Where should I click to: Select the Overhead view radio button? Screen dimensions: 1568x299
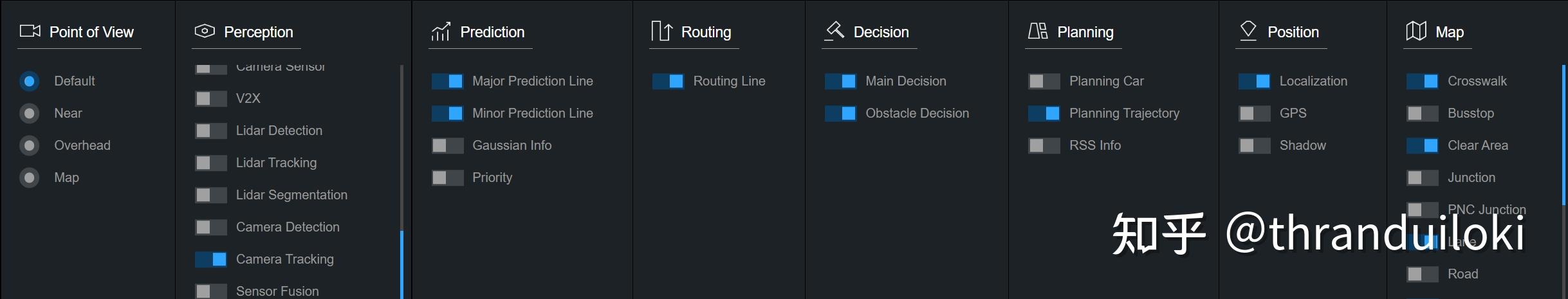tap(29, 145)
